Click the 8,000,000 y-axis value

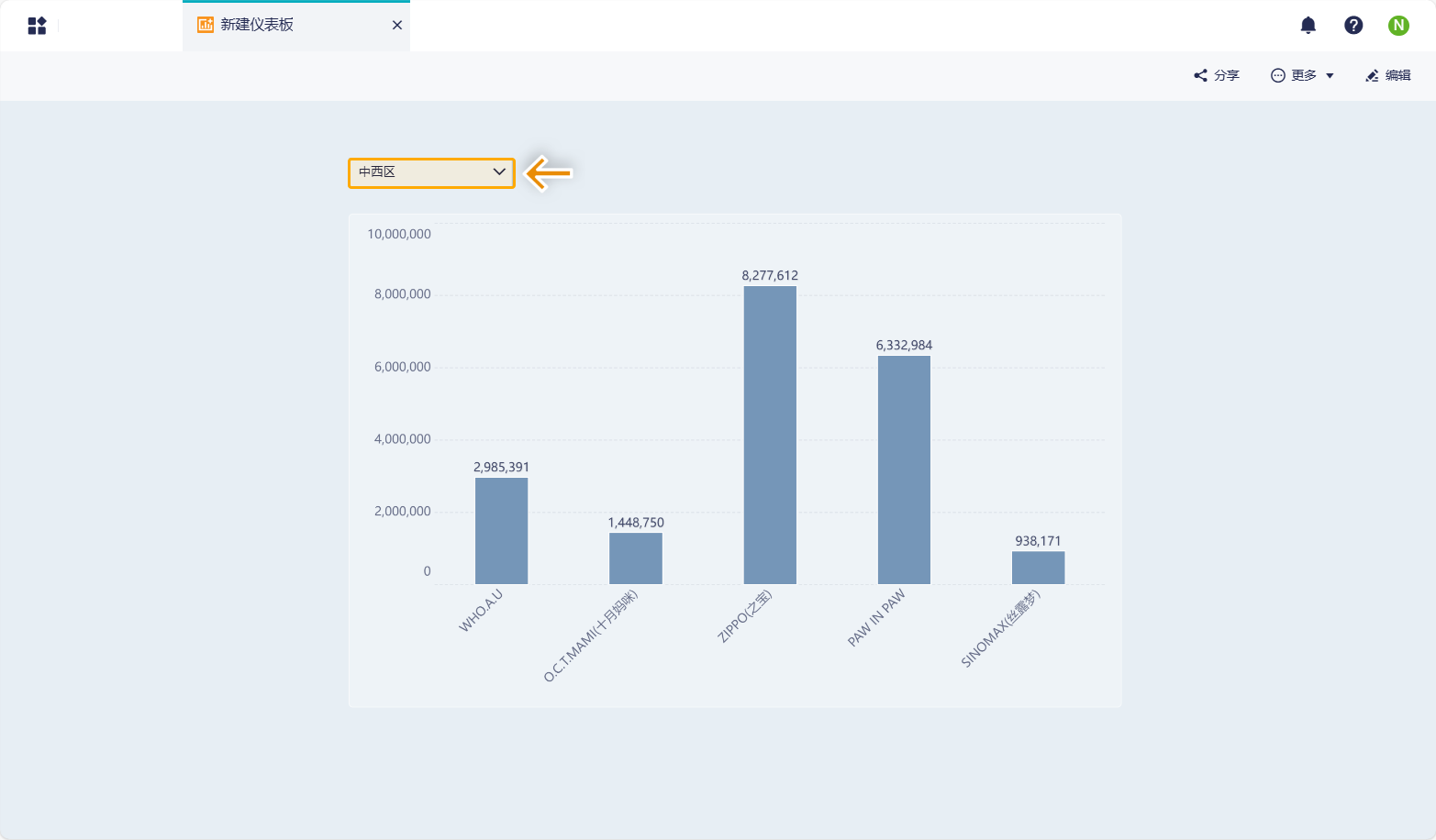(x=402, y=294)
